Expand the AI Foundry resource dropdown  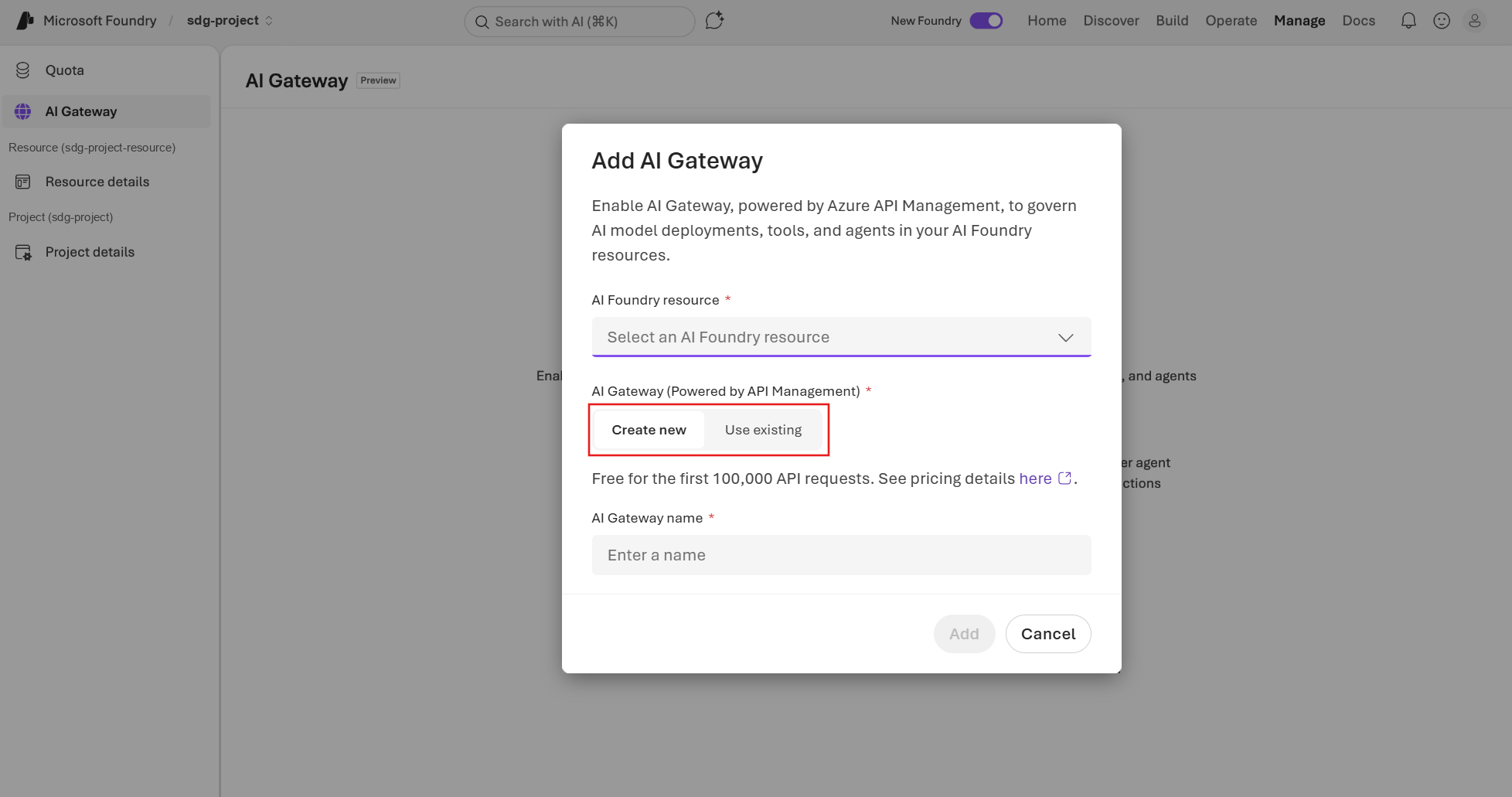point(841,337)
